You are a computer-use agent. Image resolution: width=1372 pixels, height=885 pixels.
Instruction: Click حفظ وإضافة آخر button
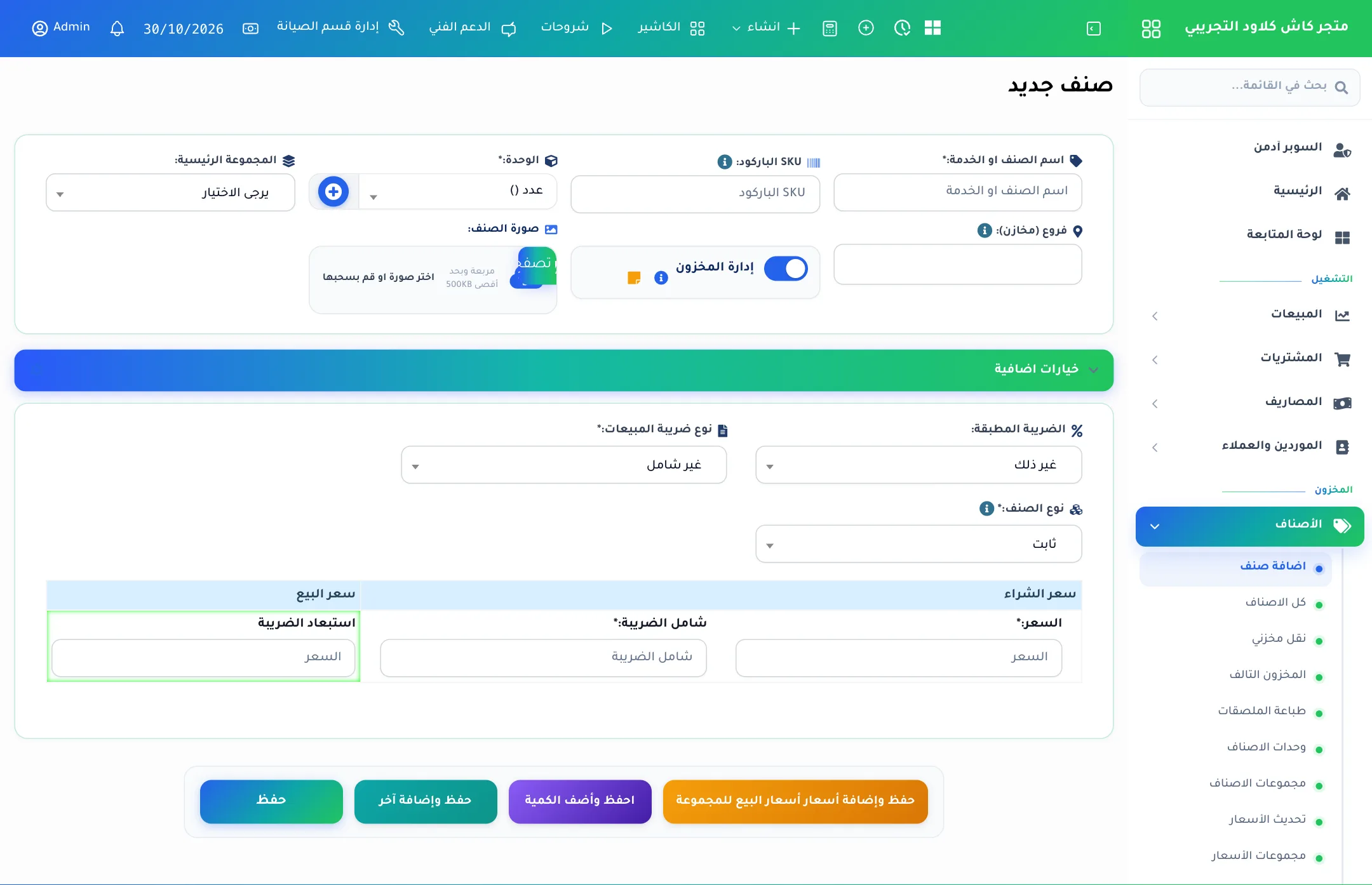[x=426, y=801]
